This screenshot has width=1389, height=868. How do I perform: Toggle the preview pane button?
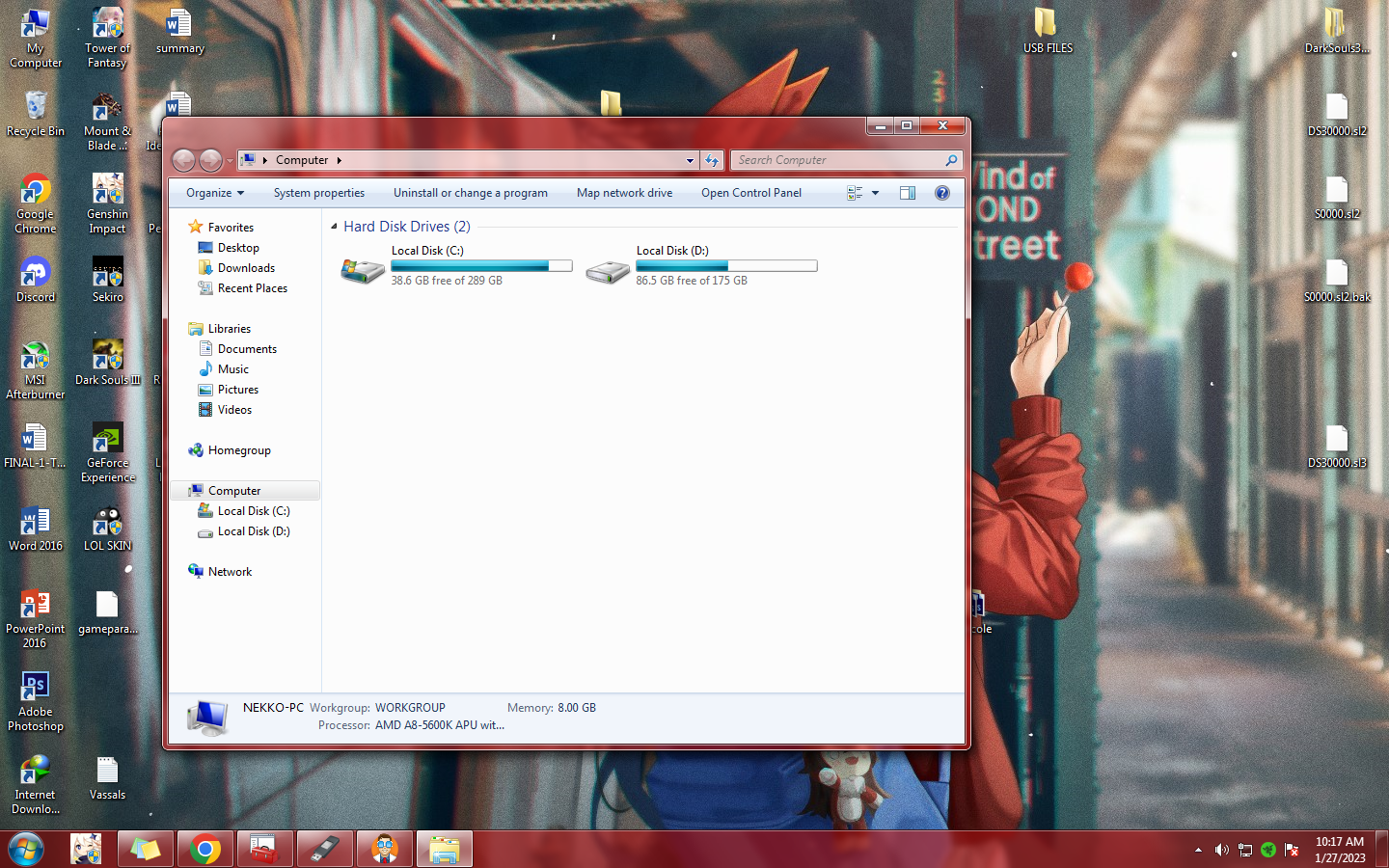pos(908,193)
